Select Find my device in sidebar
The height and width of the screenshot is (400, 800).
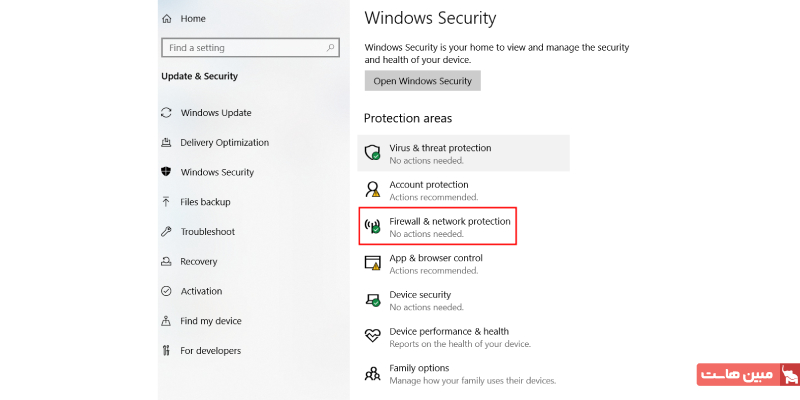pos(210,321)
